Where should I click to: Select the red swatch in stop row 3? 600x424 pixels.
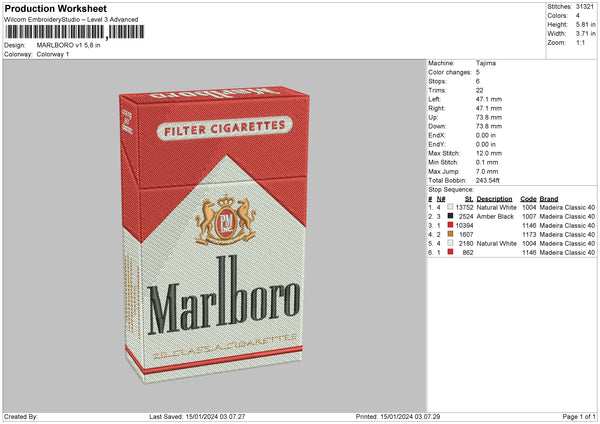click(x=450, y=225)
